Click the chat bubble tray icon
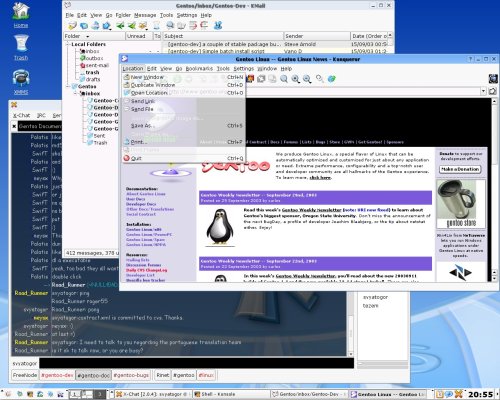 click(x=449, y=394)
